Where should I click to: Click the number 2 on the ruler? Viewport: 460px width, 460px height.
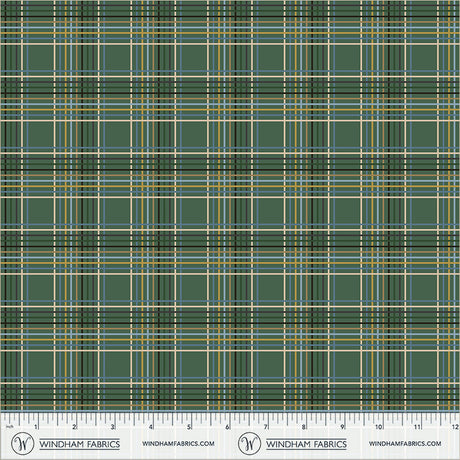point(74,427)
